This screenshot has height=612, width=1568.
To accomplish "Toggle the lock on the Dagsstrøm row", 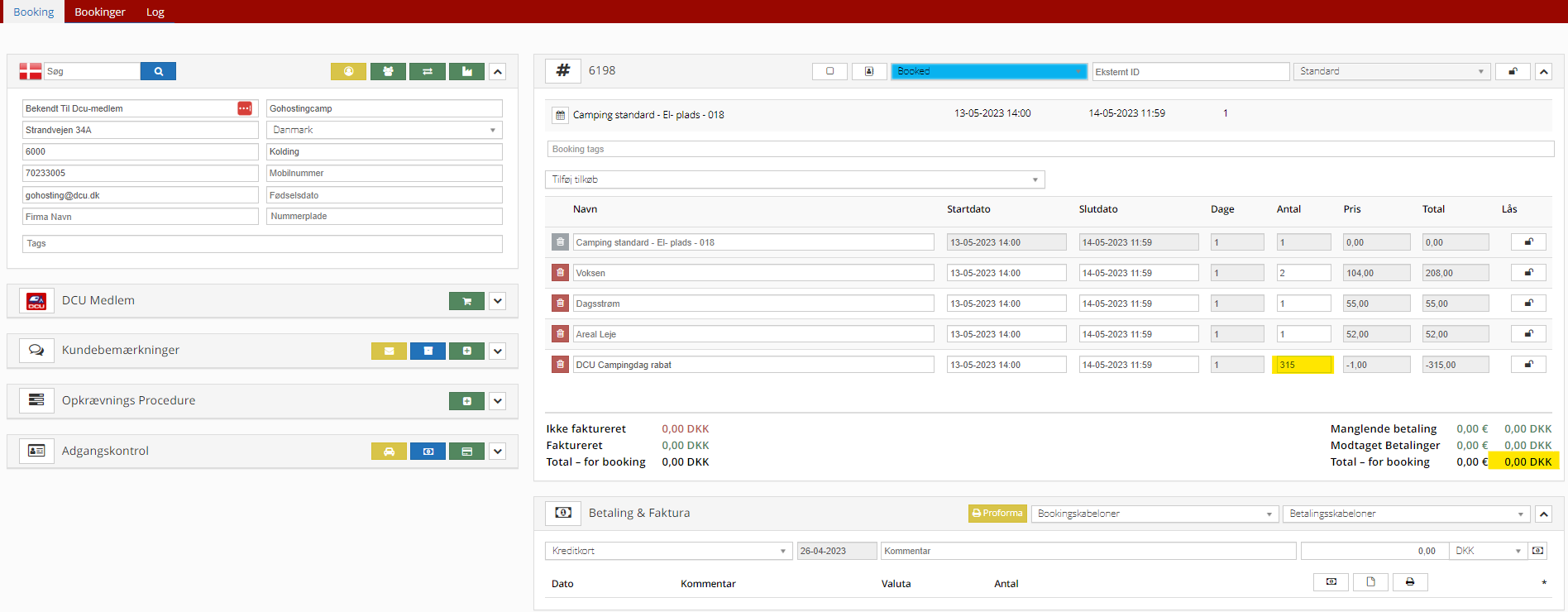I will [x=1528, y=304].
